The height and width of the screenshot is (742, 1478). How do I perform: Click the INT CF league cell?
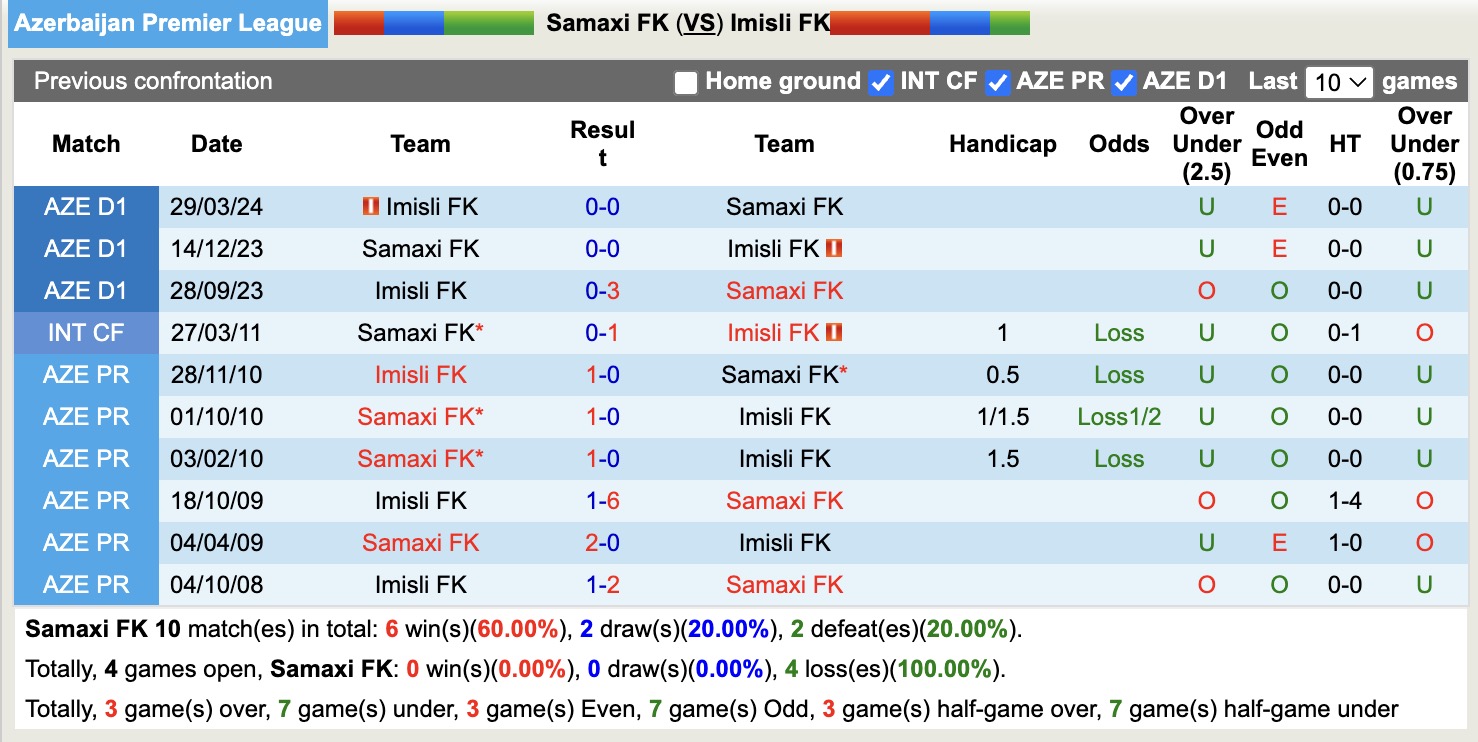(86, 333)
